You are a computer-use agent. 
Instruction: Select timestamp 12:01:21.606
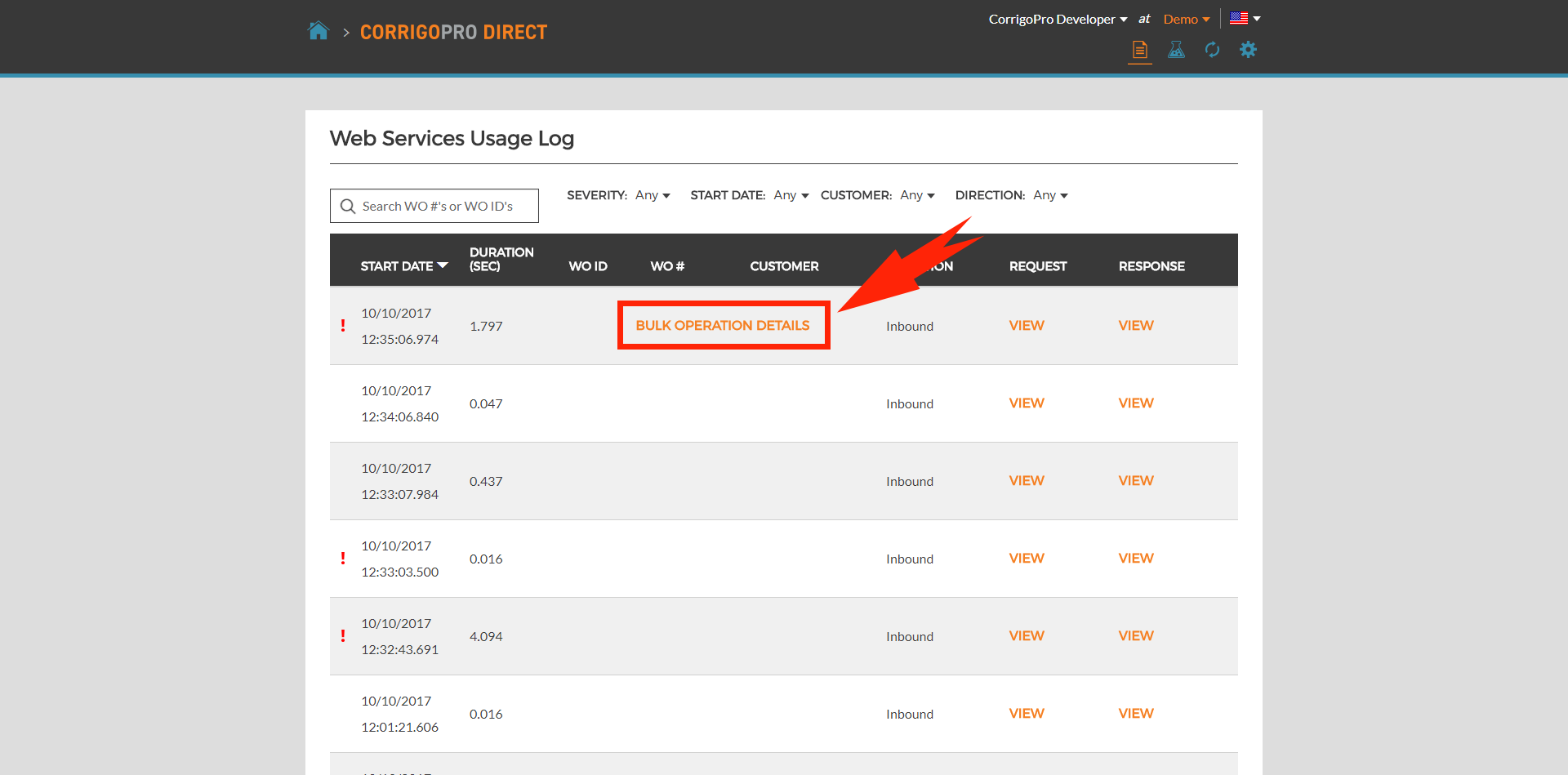click(400, 727)
